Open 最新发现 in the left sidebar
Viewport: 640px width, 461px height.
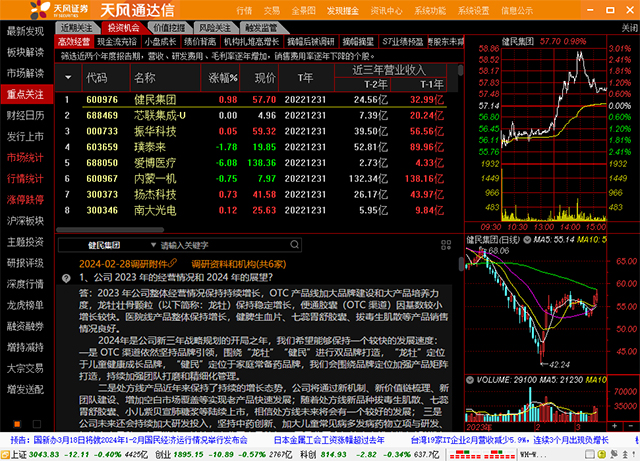tap(25, 31)
